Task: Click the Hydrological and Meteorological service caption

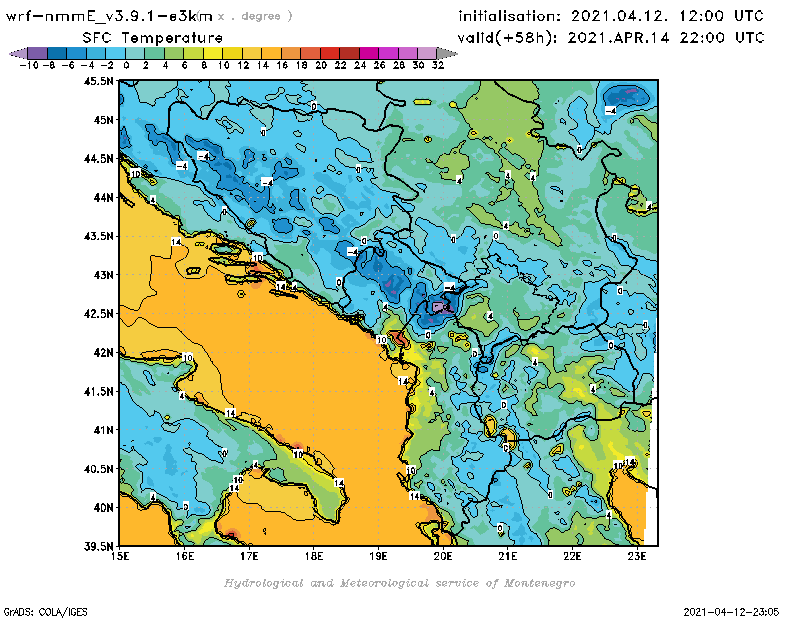Action: tap(398, 582)
